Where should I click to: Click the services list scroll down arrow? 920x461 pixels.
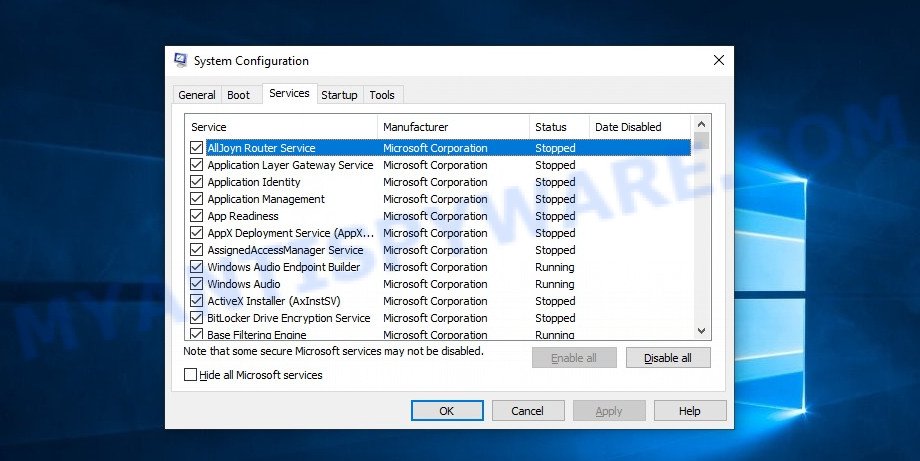(x=701, y=331)
